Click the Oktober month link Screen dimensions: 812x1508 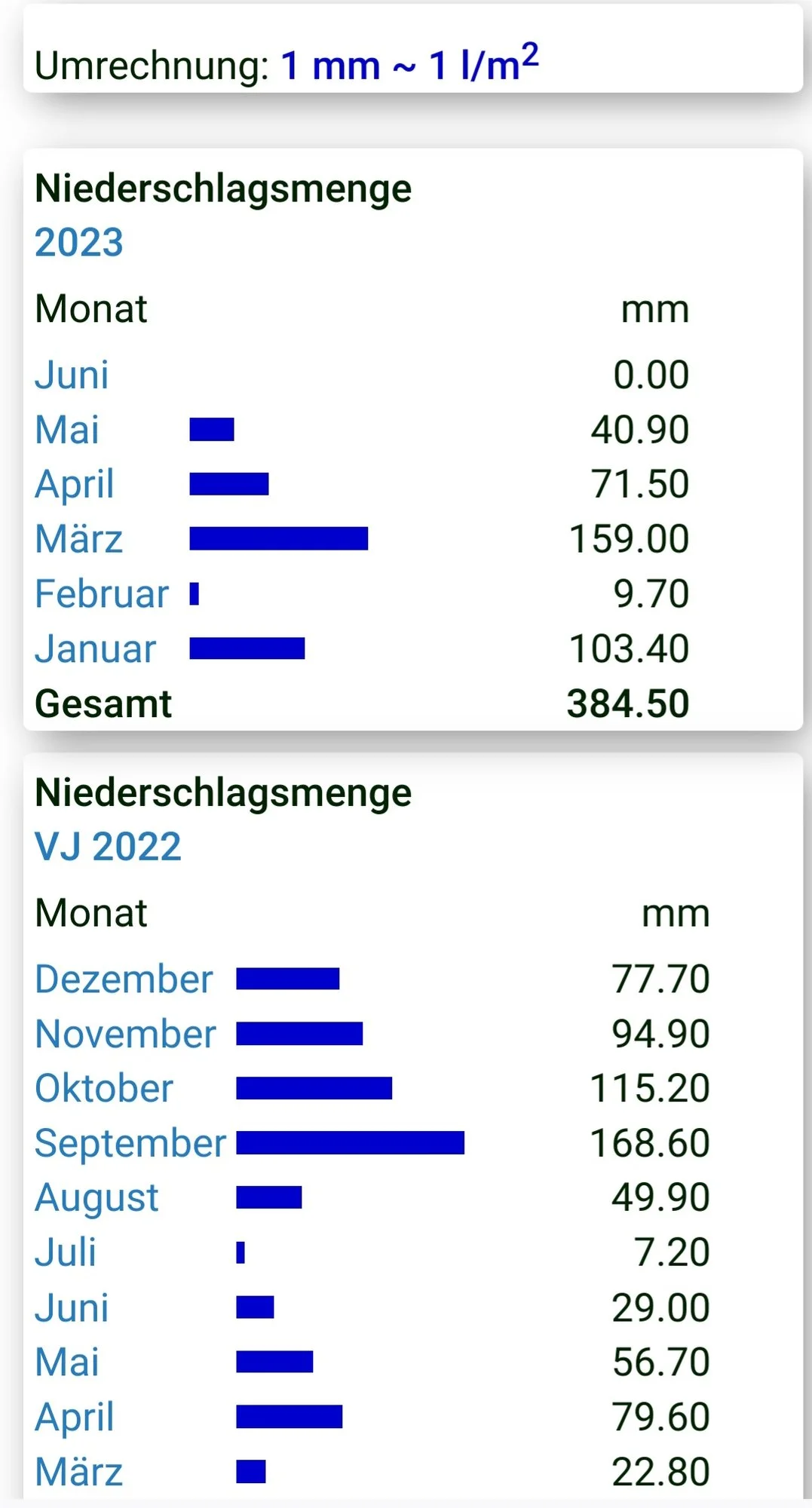(x=104, y=1089)
